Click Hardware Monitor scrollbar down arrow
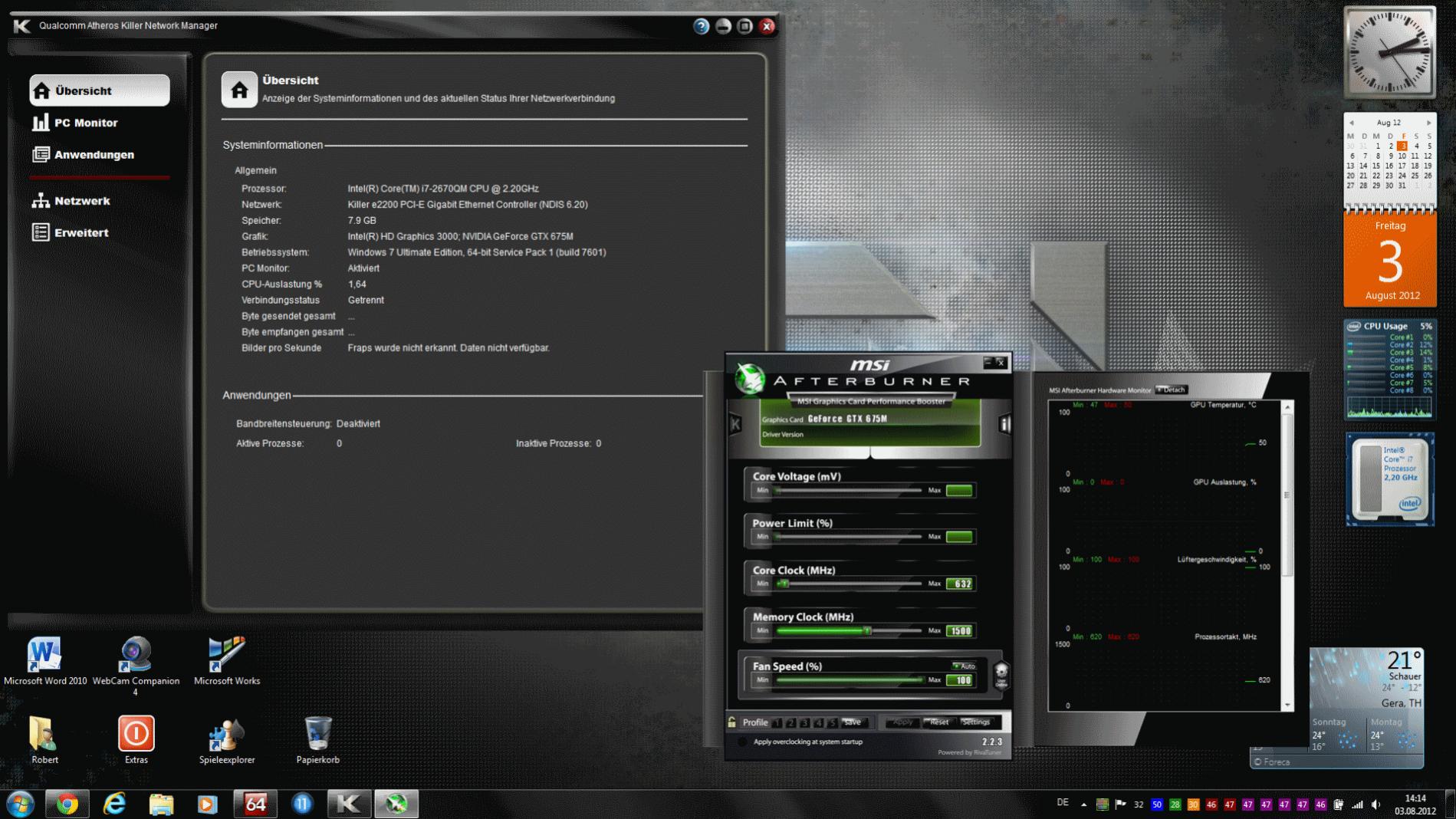Screen dimensions: 1456x819 pyautogui.click(x=1287, y=705)
